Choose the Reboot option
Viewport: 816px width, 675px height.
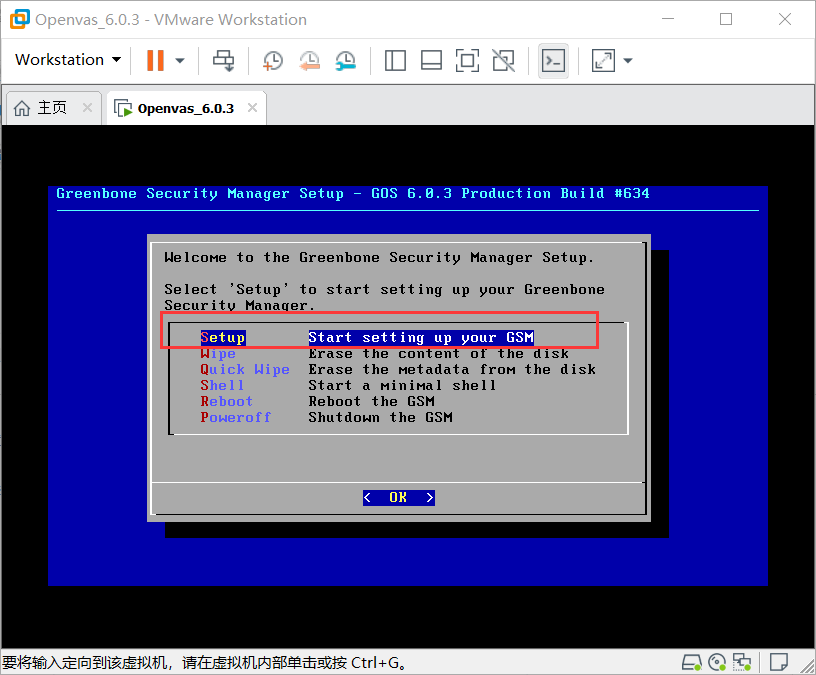click(227, 401)
